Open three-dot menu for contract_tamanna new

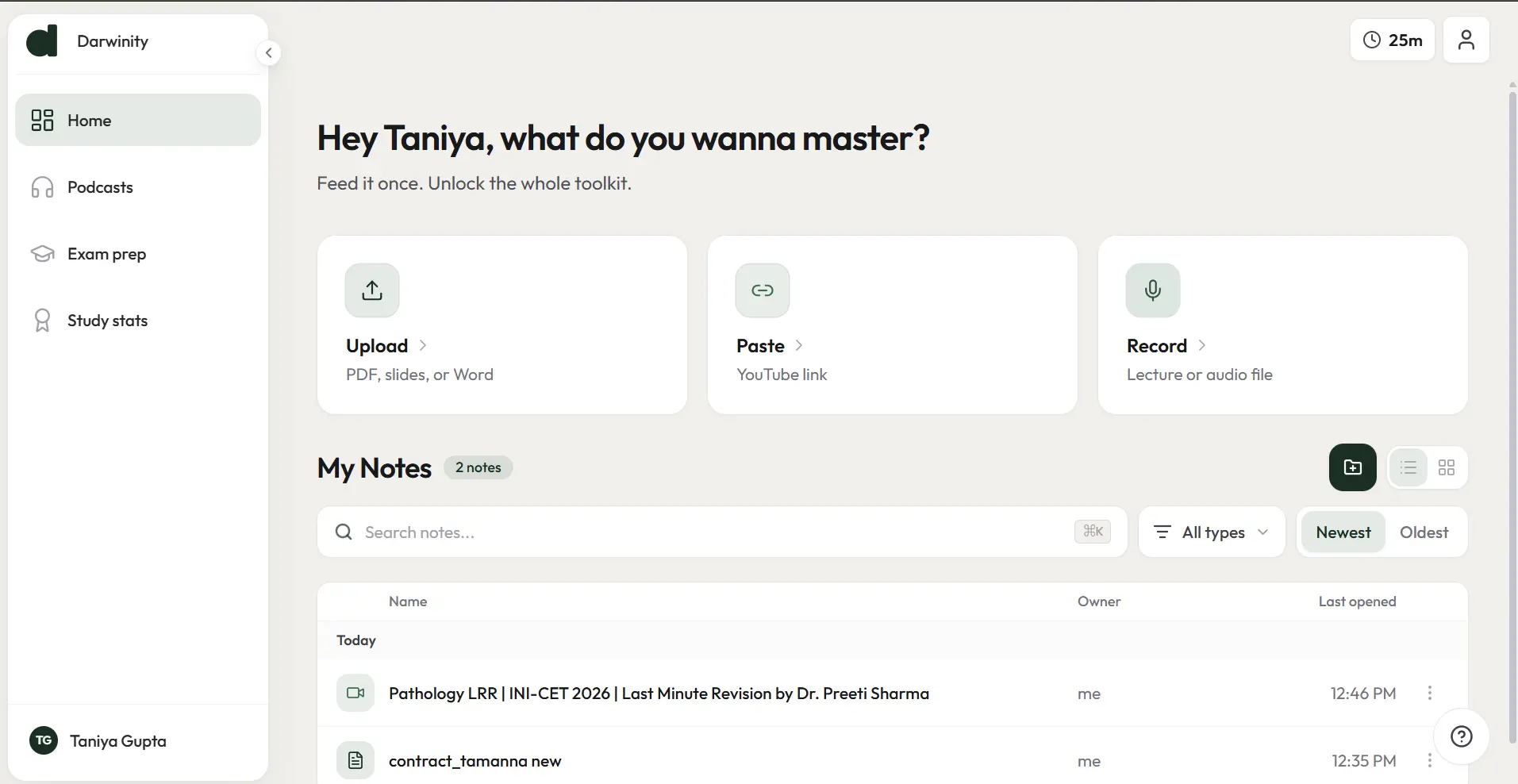point(1430,760)
